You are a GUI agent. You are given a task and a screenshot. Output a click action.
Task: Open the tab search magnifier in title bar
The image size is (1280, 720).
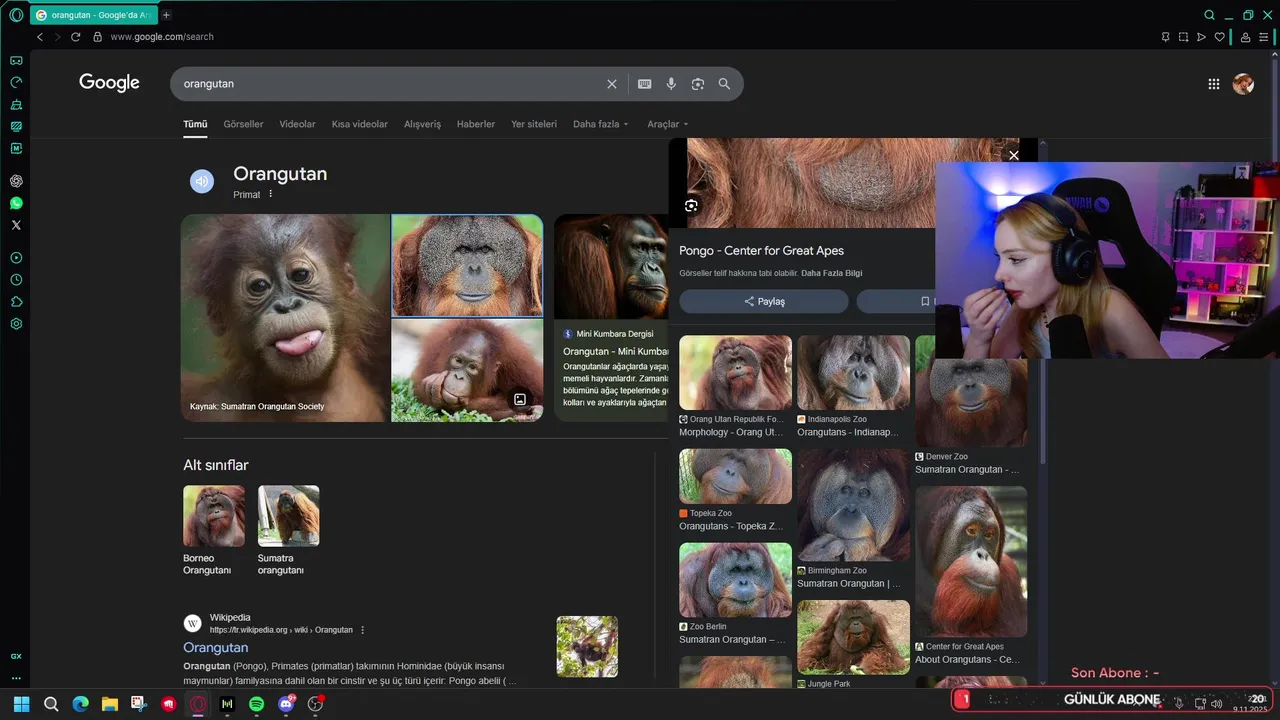coord(1209,15)
